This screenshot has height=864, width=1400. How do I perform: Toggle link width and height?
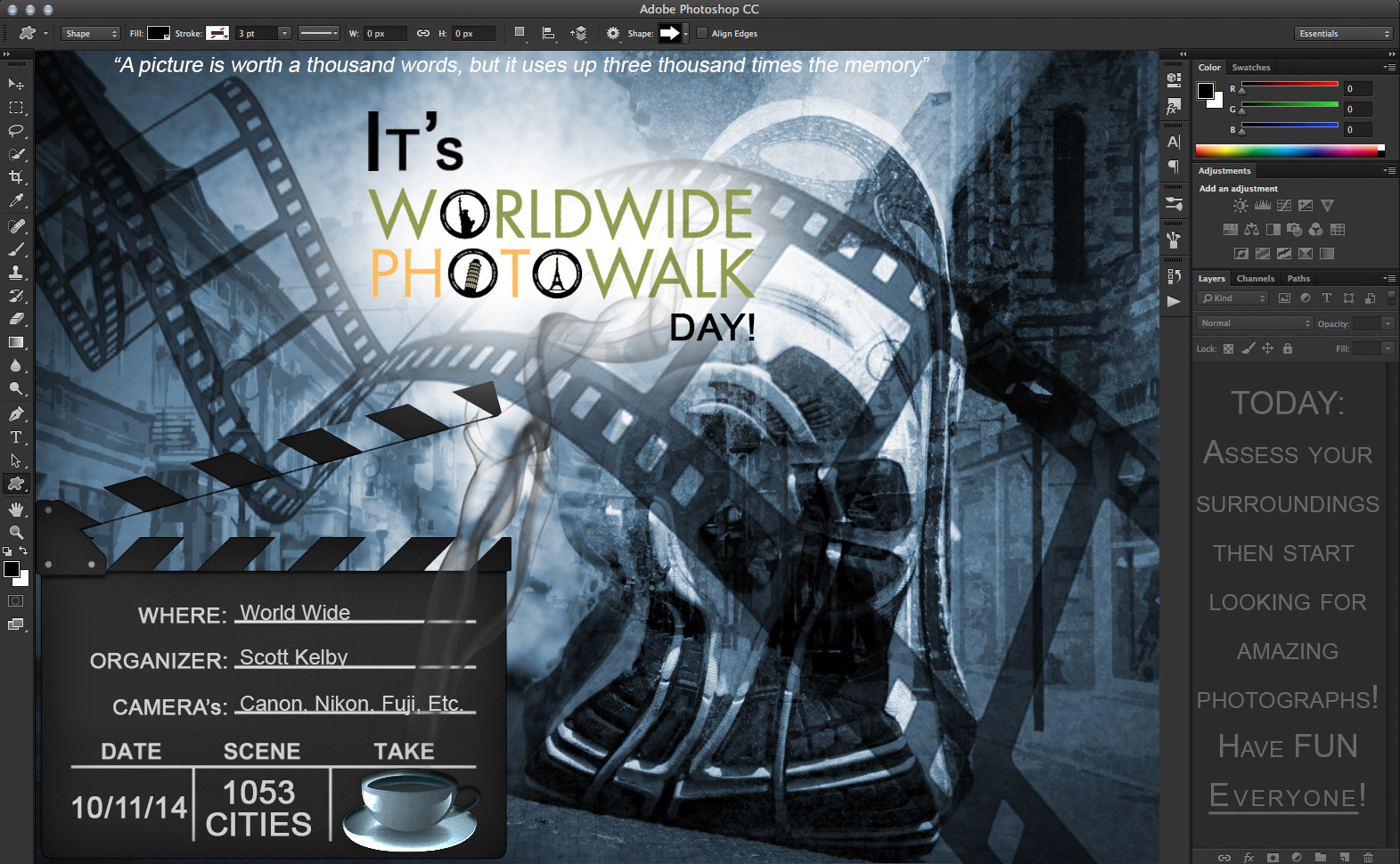click(423, 33)
